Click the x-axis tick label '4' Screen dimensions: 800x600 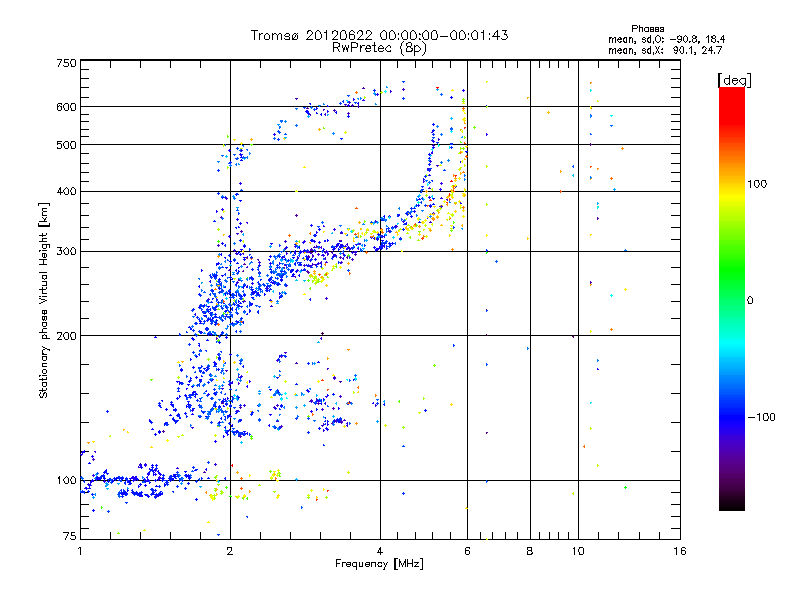click(380, 551)
